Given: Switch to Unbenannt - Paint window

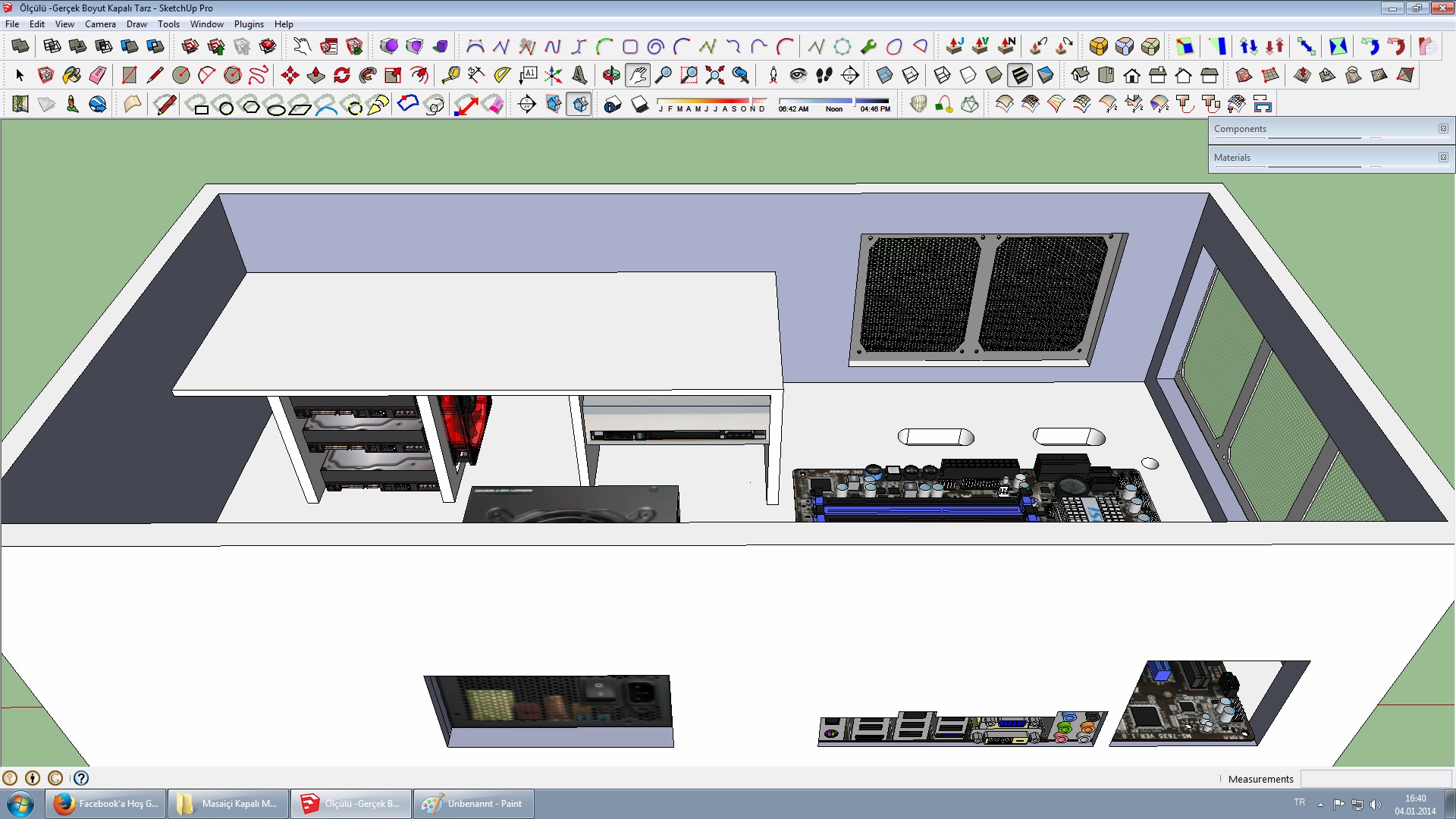Looking at the screenshot, I should tap(474, 804).
